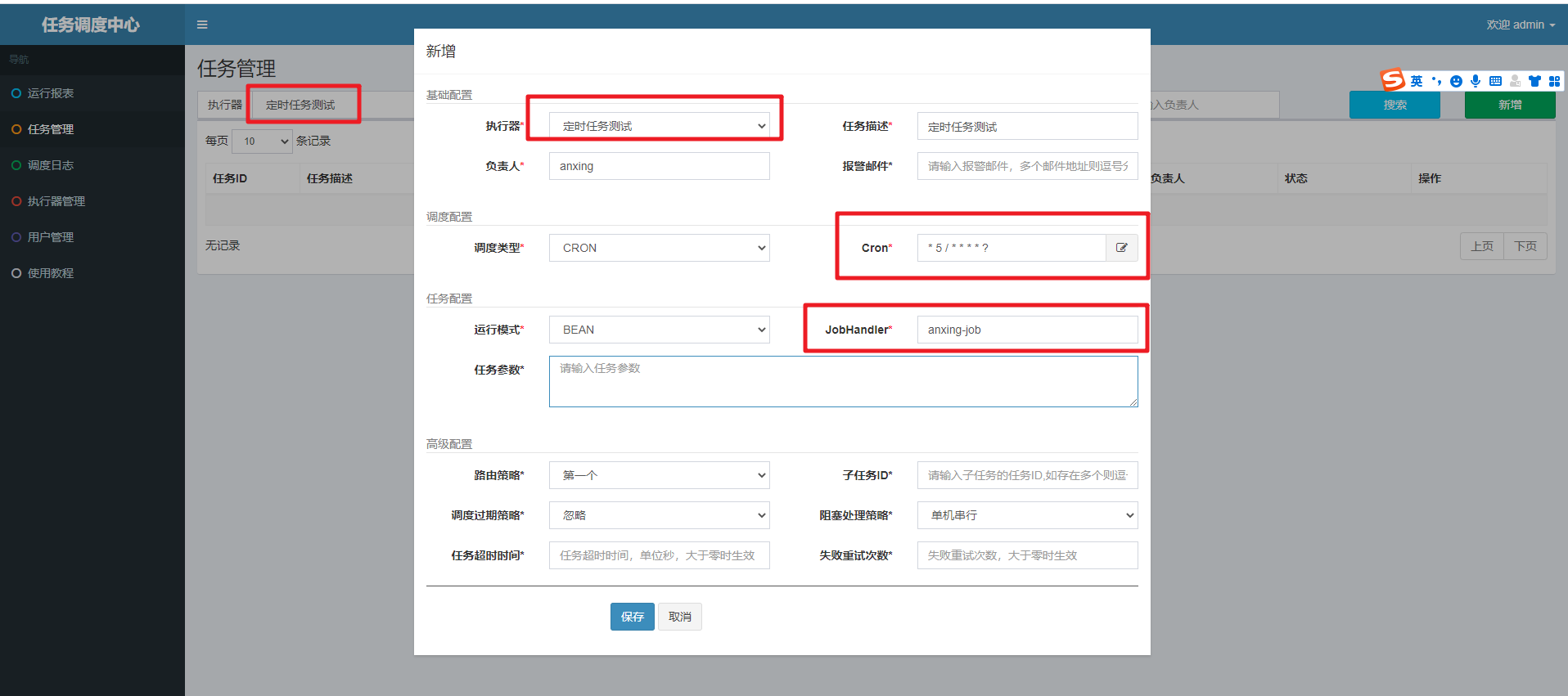The width and height of the screenshot is (1568, 696).
Task: Focus the JobHandler input field
Action: [1028, 330]
